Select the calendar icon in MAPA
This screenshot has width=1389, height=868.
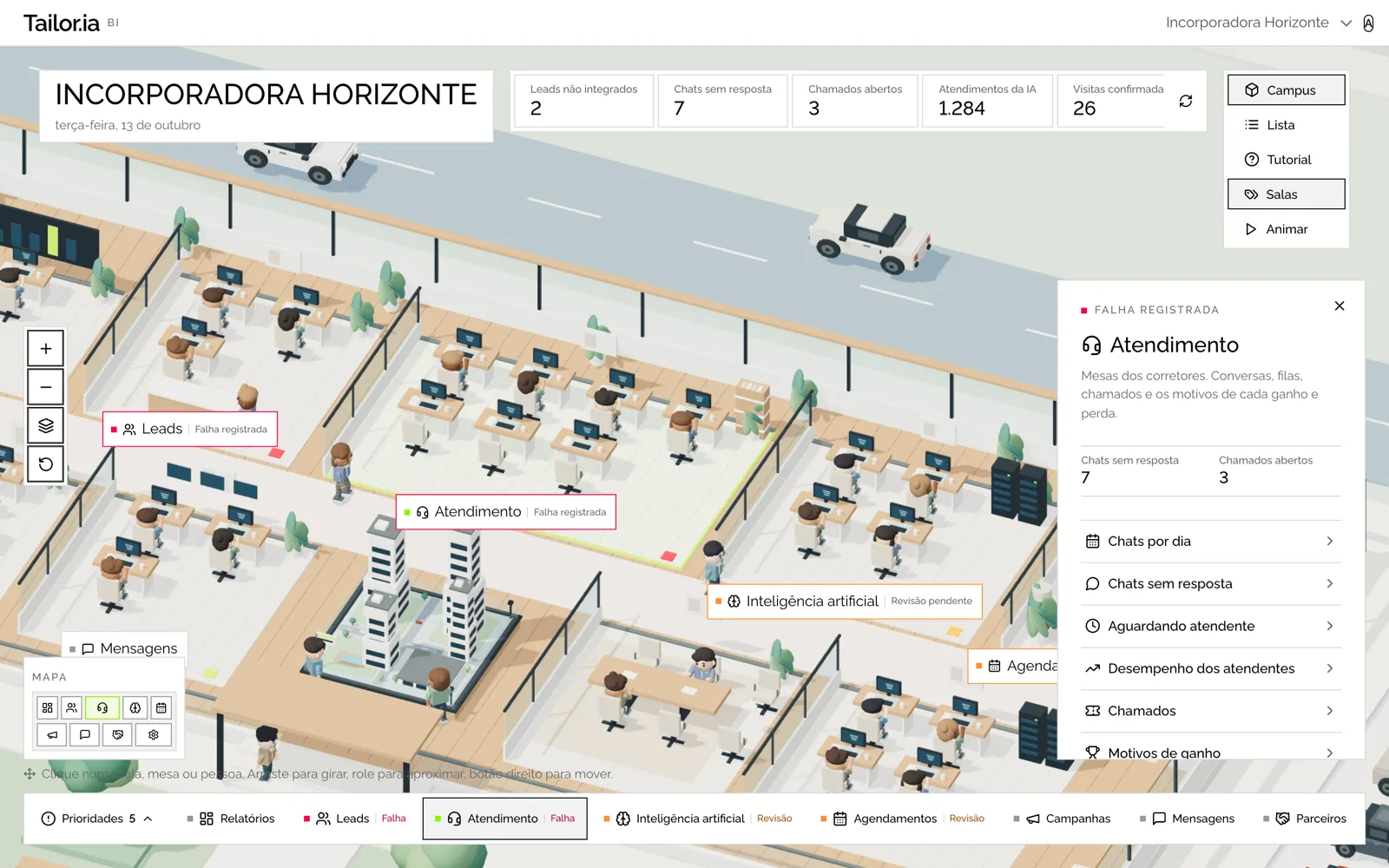click(161, 707)
